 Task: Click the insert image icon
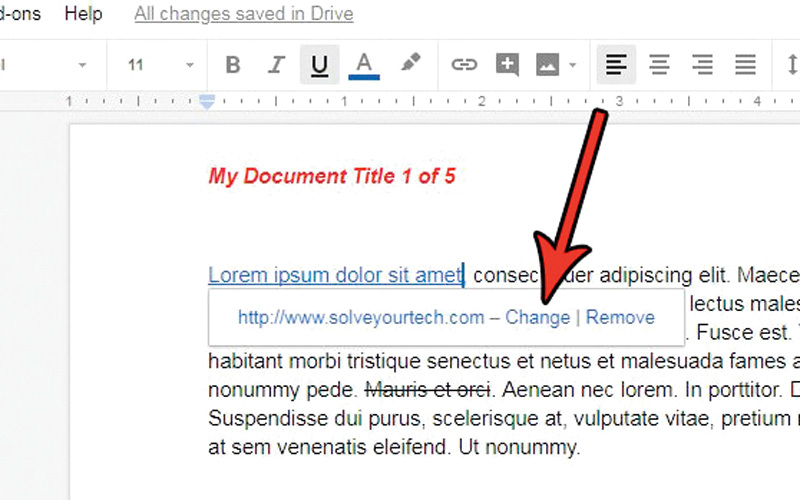(547, 65)
